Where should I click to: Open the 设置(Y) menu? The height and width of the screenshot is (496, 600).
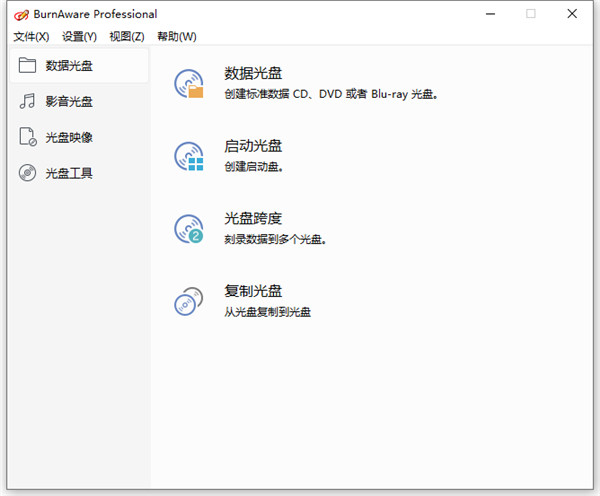tap(79, 37)
